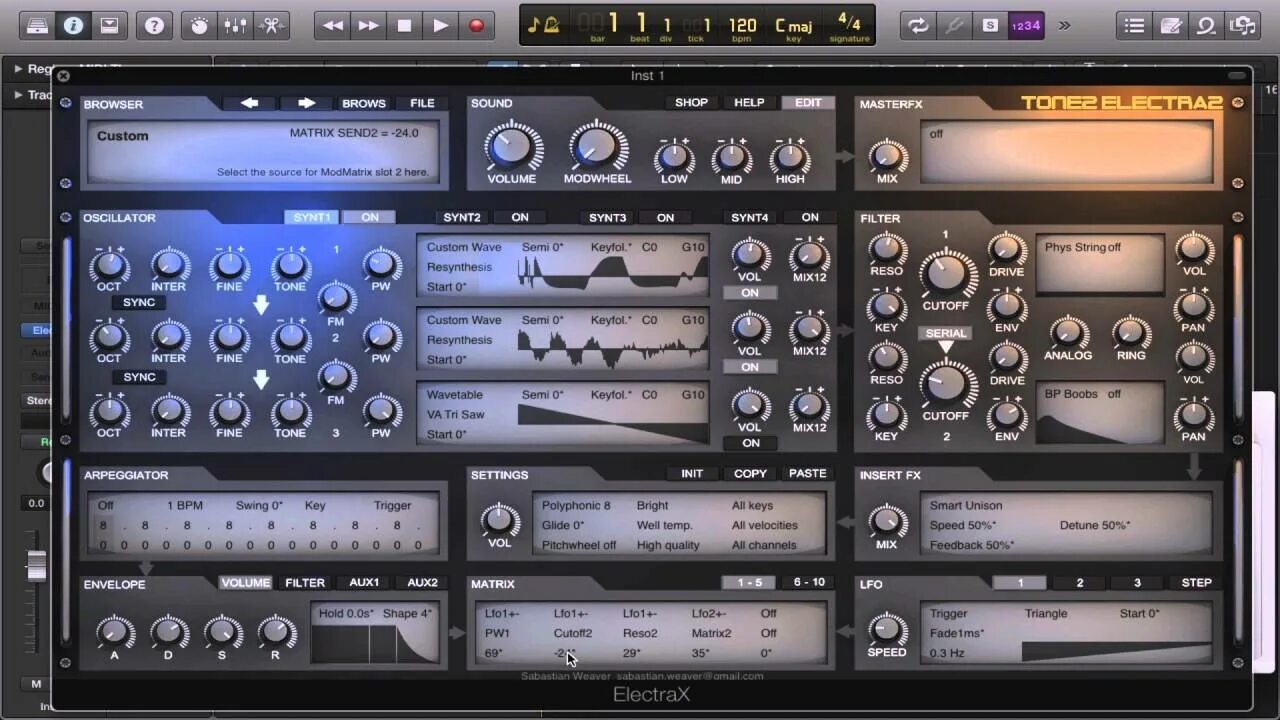Toggle the inspector info icon
The width and height of the screenshot is (1280, 720).
(x=73, y=26)
